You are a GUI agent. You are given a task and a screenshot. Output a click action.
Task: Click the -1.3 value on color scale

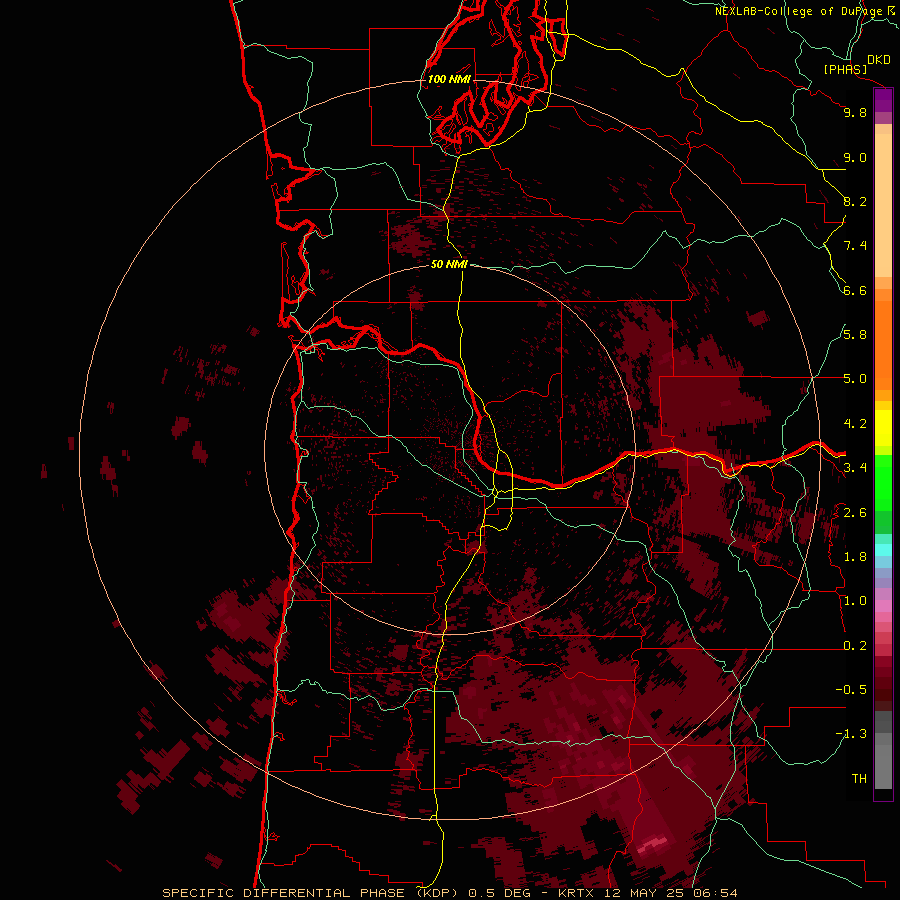click(851, 734)
